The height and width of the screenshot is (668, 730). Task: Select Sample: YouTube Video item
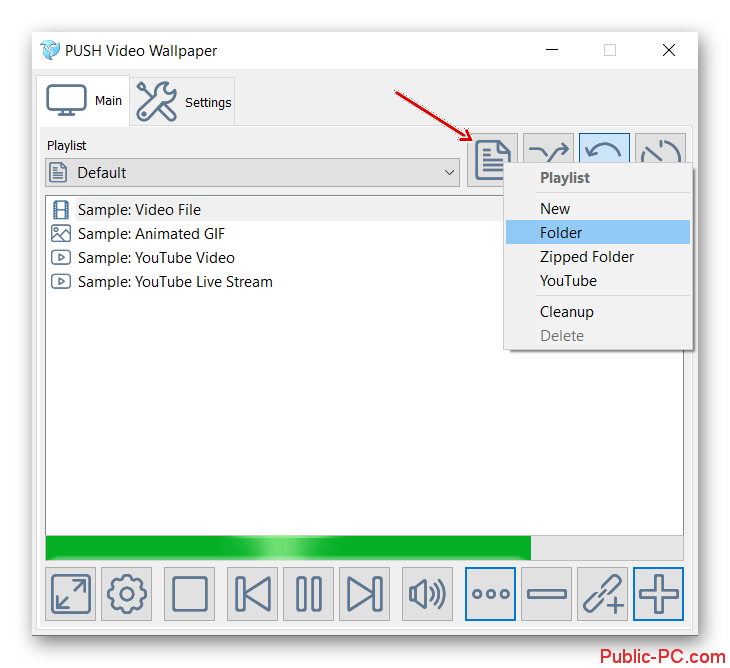[275, 257]
